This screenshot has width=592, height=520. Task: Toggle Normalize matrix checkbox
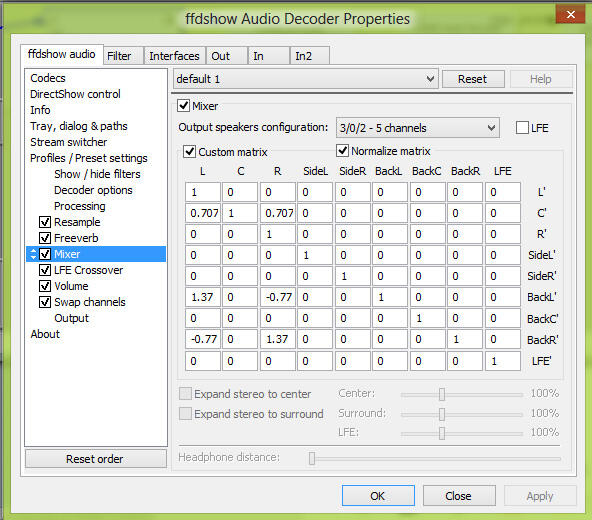point(342,151)
